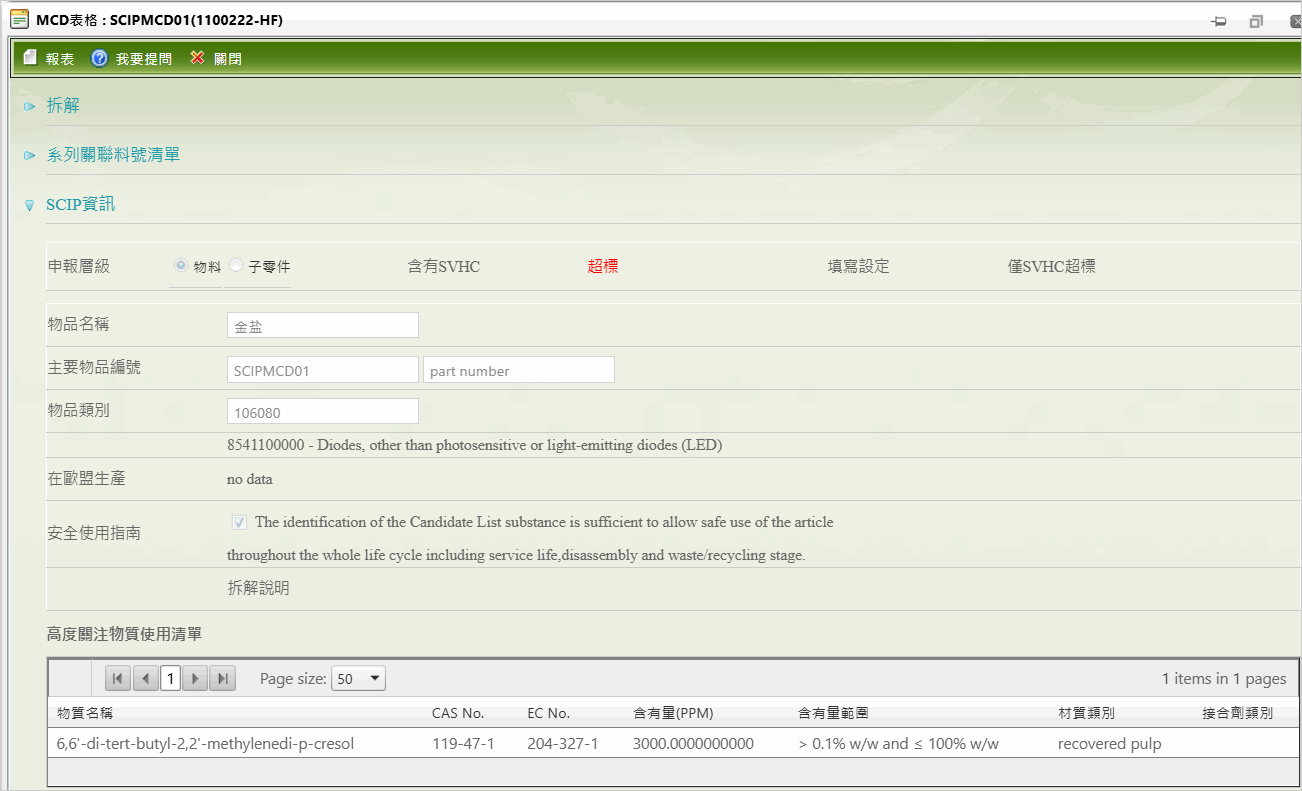Click the 材質類別 column header
This screenshot has height=791, width=1302.
1086,713
